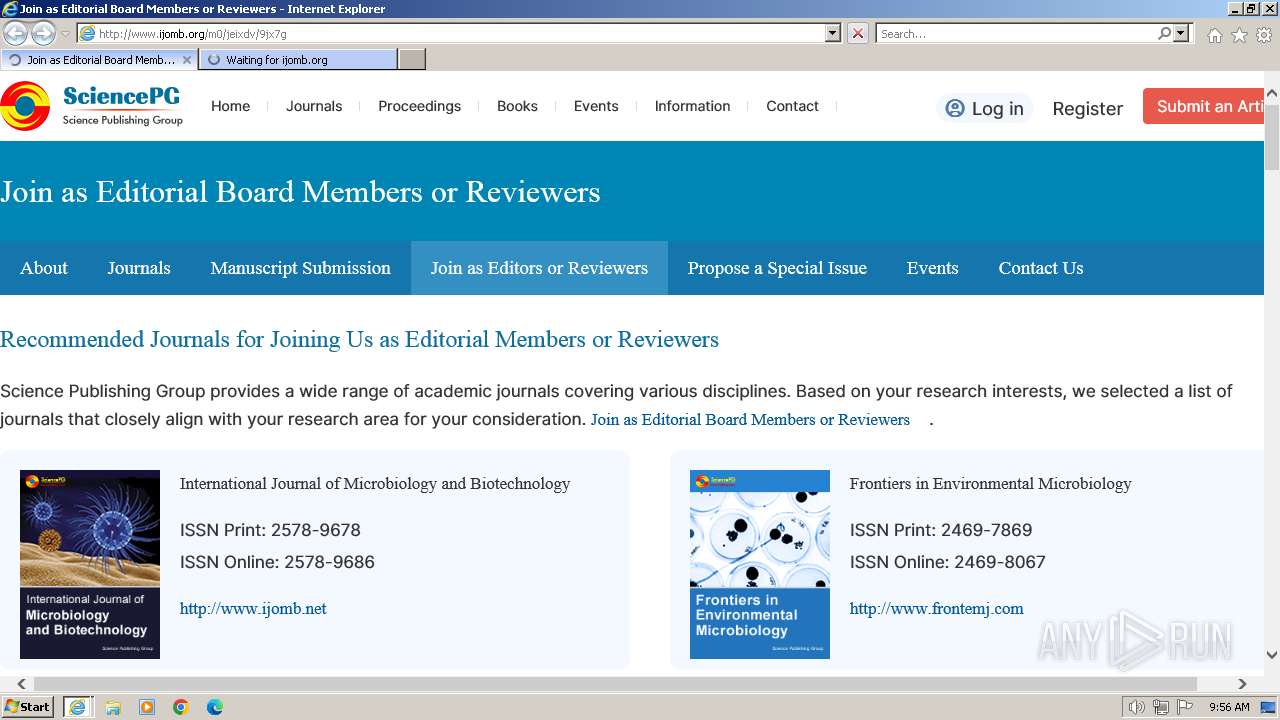Open the Windows Start button
Image resolution: width=1280 pixels, height=720 pixels.
point(28,706)
